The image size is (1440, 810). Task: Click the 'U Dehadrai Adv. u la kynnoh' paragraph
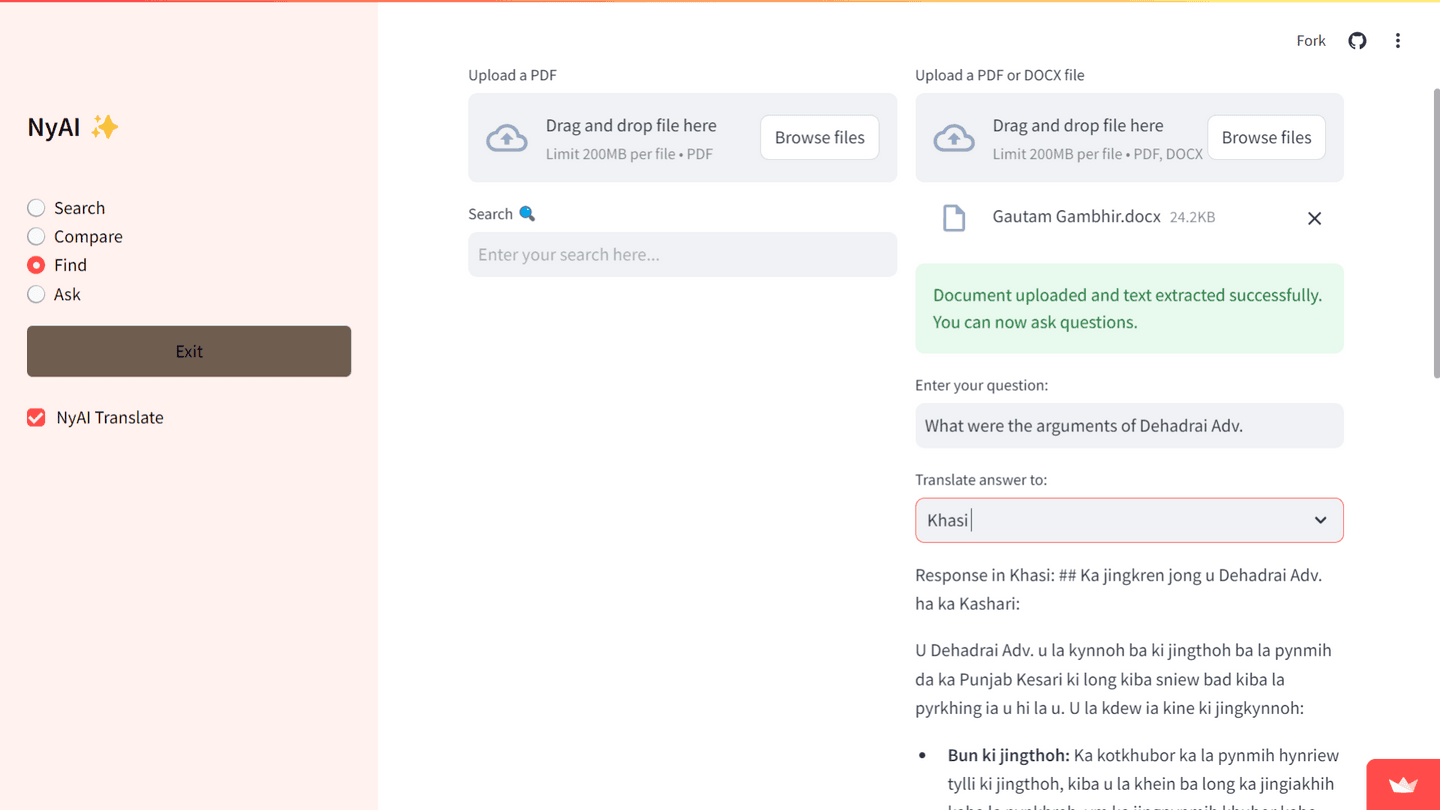(1123, 679)
